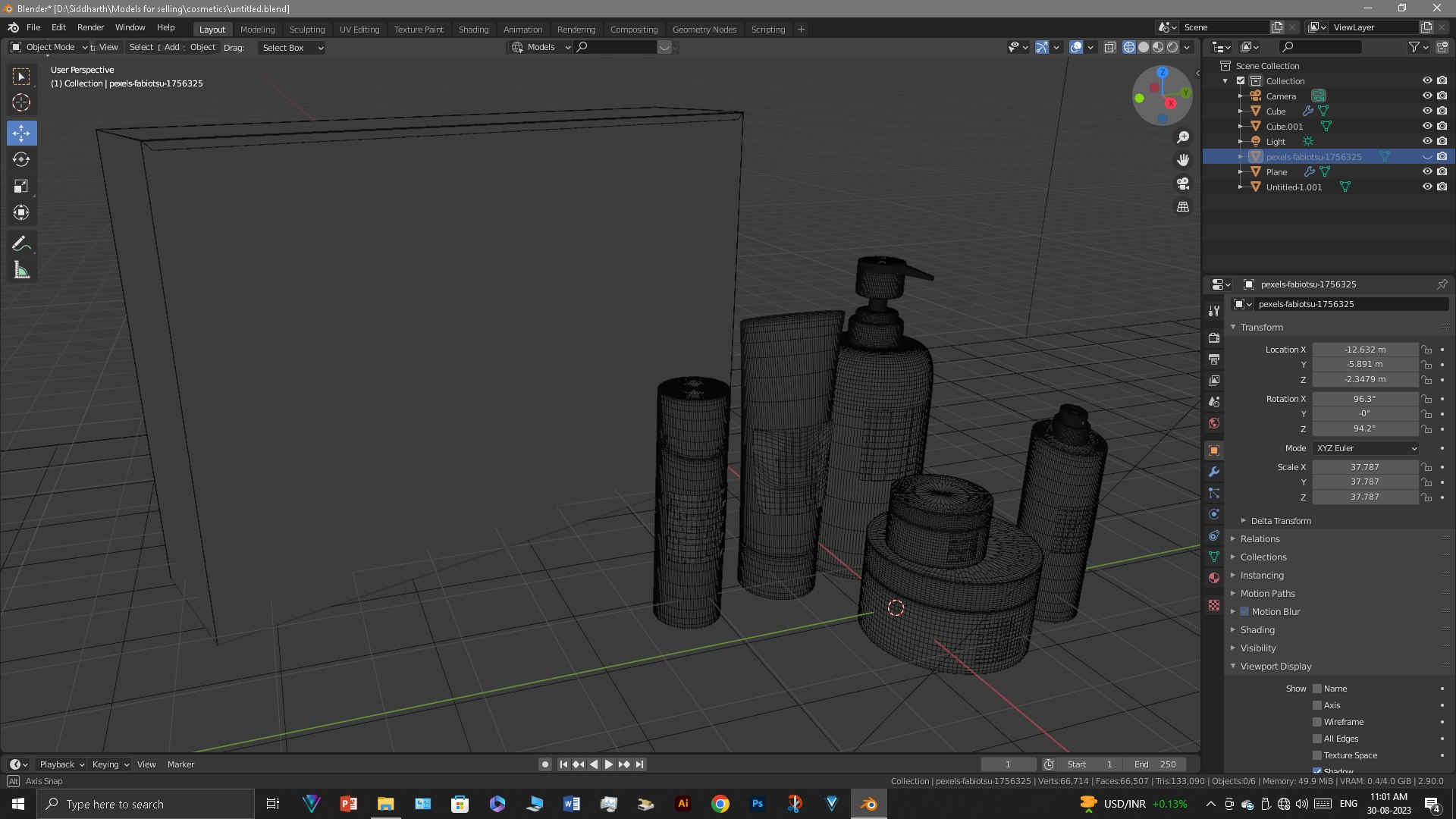Click the Location X value field
The height and width of the screenshot is (819, 1456).
click(x=1365, y=350)
